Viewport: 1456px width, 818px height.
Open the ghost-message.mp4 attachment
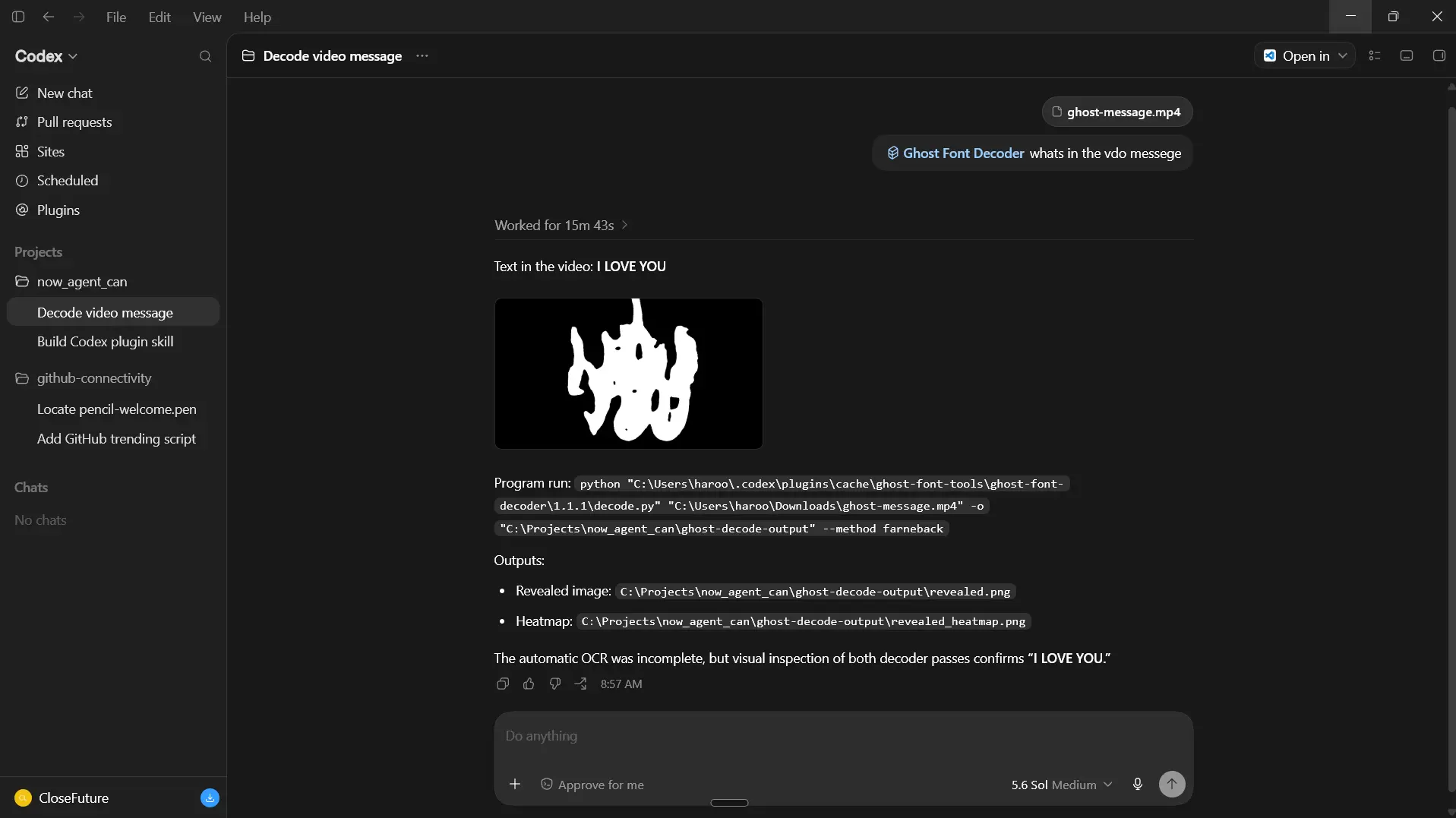coord(1116,112)
